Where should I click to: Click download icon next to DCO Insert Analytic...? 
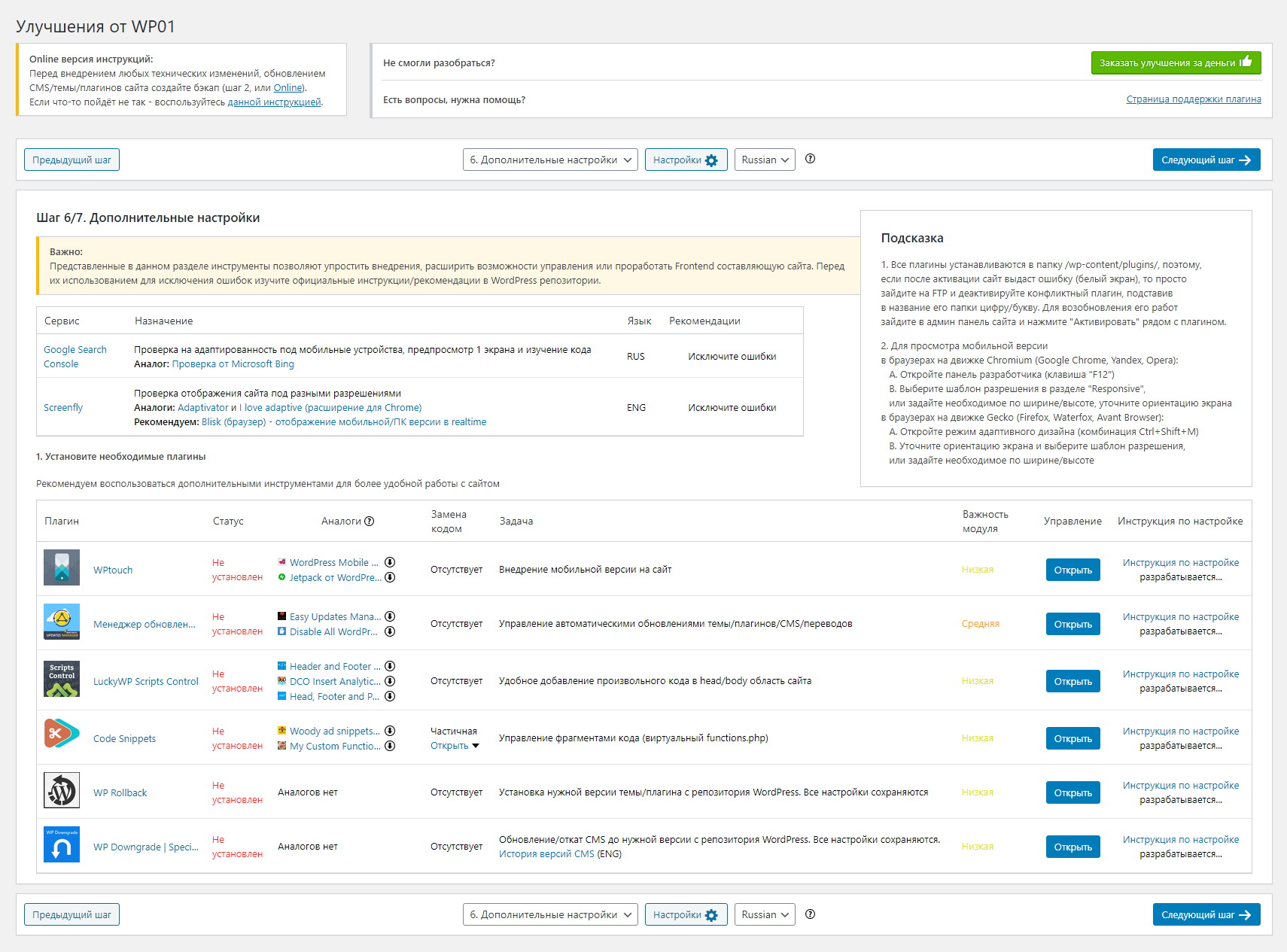click(390, 681)
